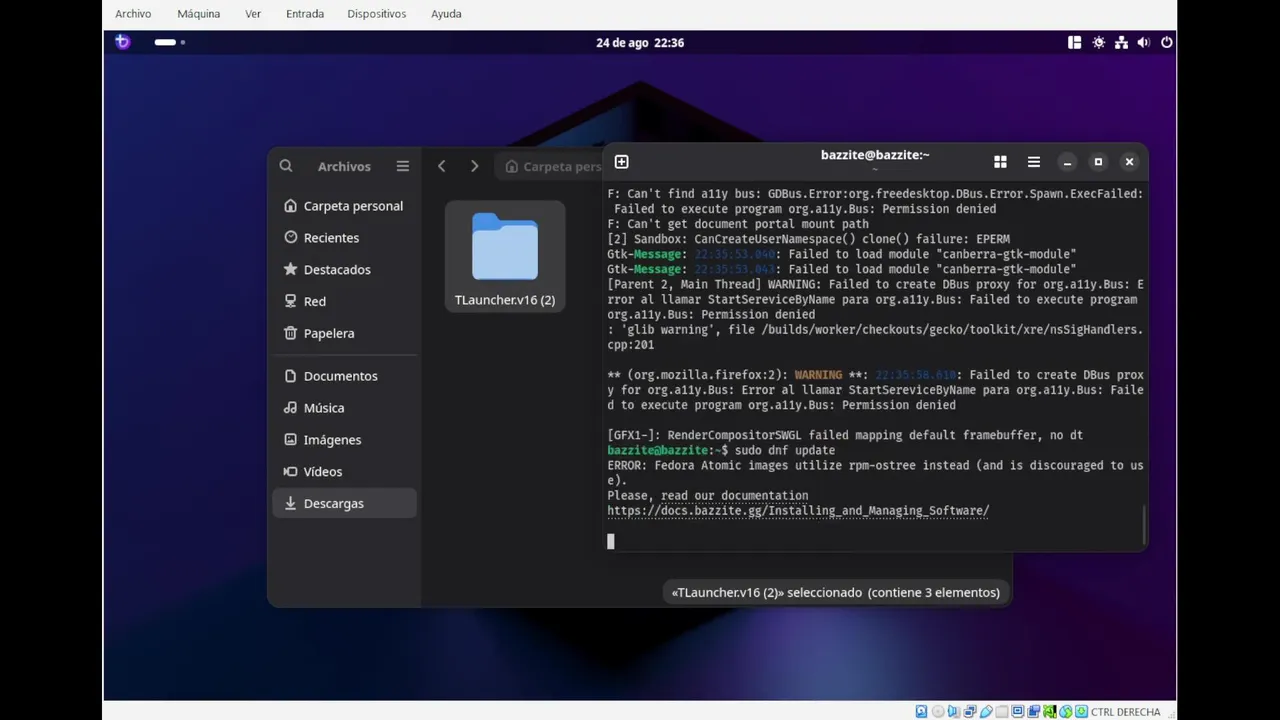Select Vídeos in Archivos sidebar
The width and height of the screenshot is (1280, 720).
[344, 471]
